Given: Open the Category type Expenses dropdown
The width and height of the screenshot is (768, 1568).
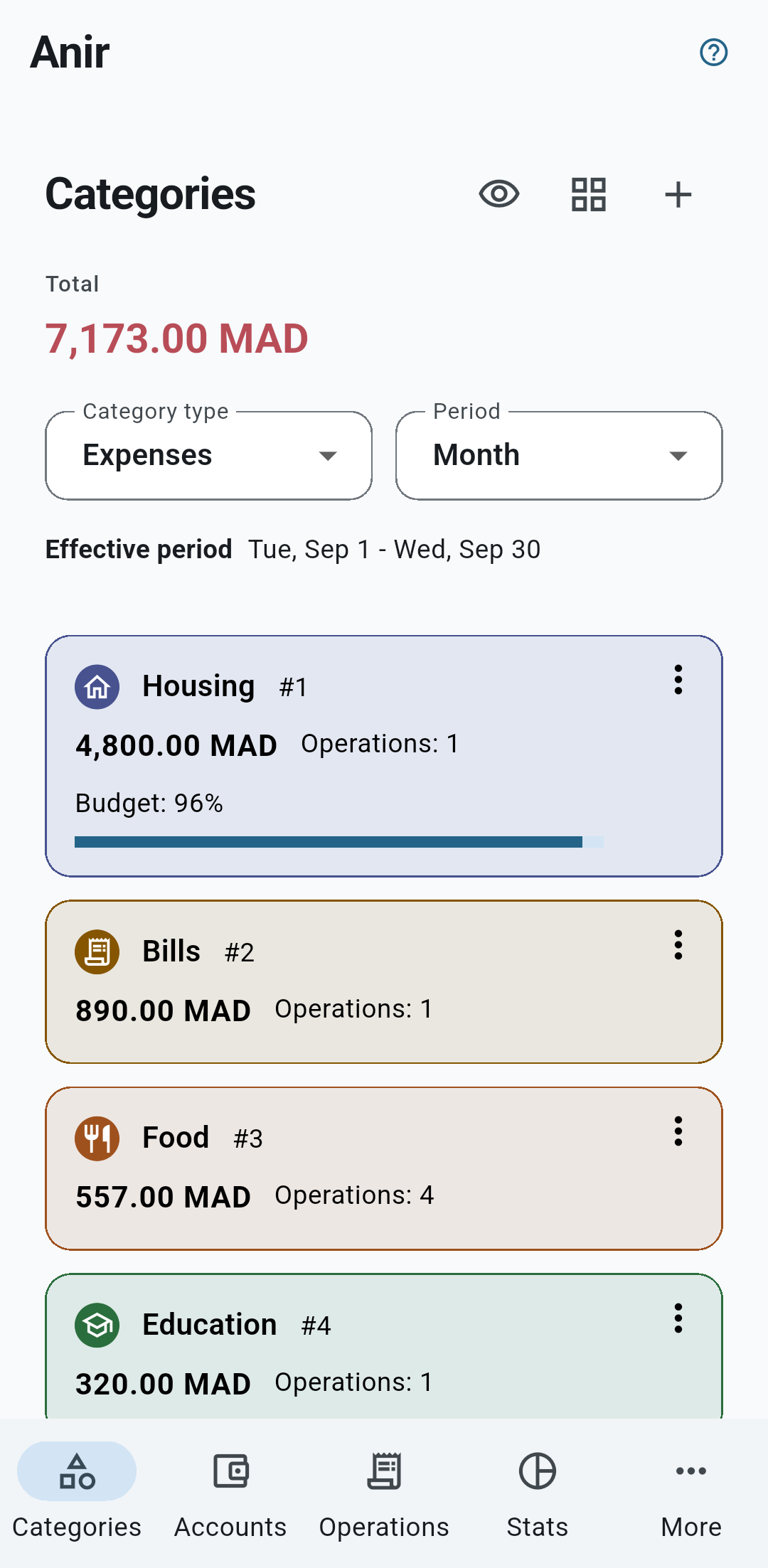Looking at the screenshot, I should (x=209, y=455).
